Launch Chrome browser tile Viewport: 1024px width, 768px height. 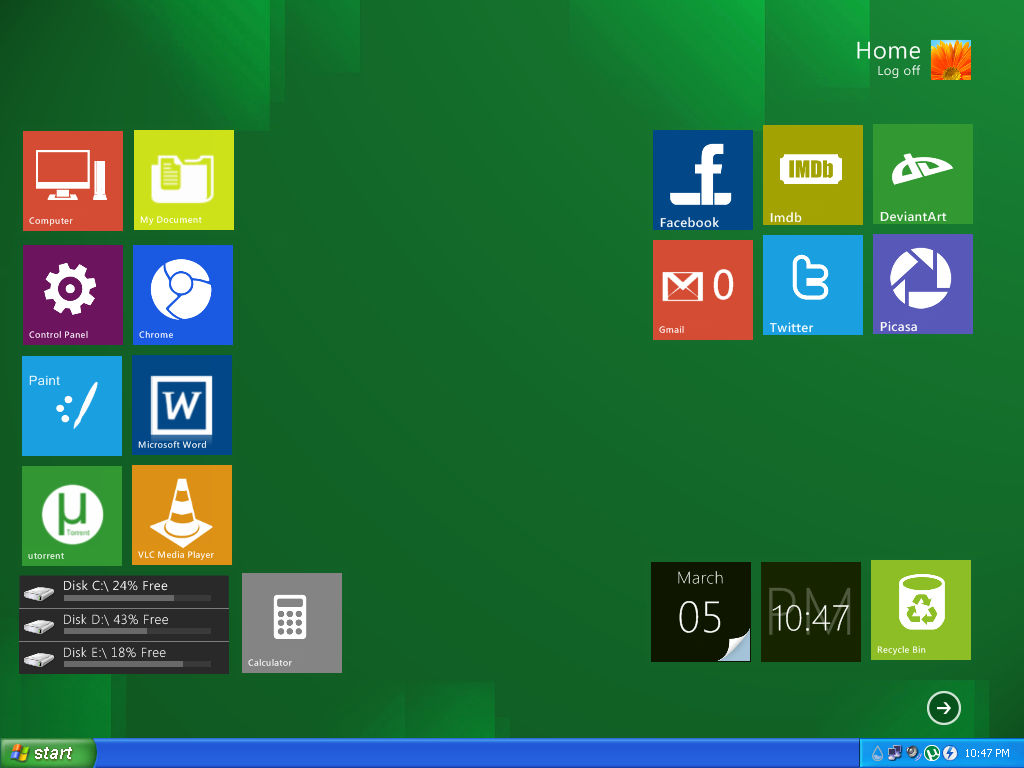click(183, 295)
